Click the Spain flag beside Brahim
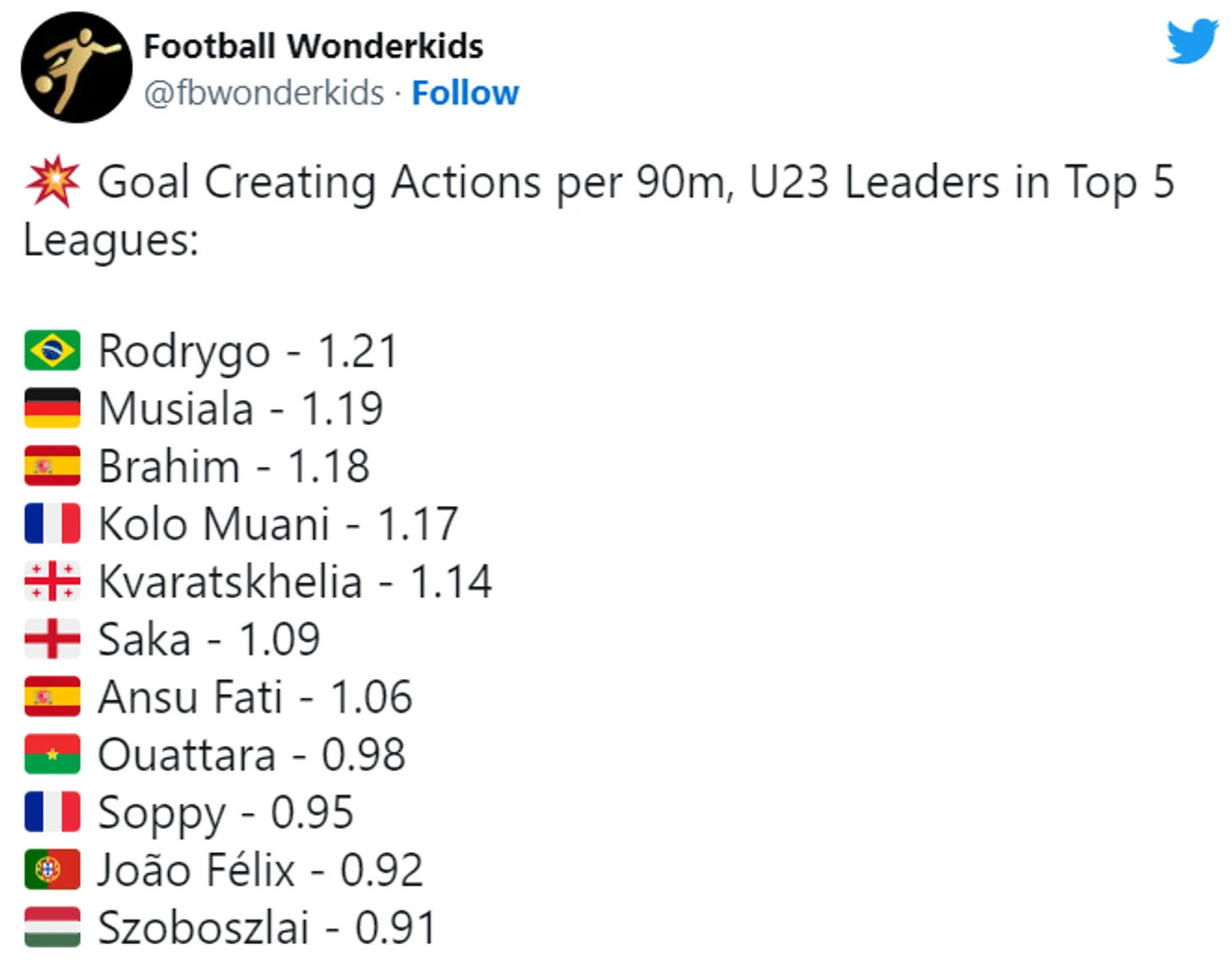 [x=52, y=466]
